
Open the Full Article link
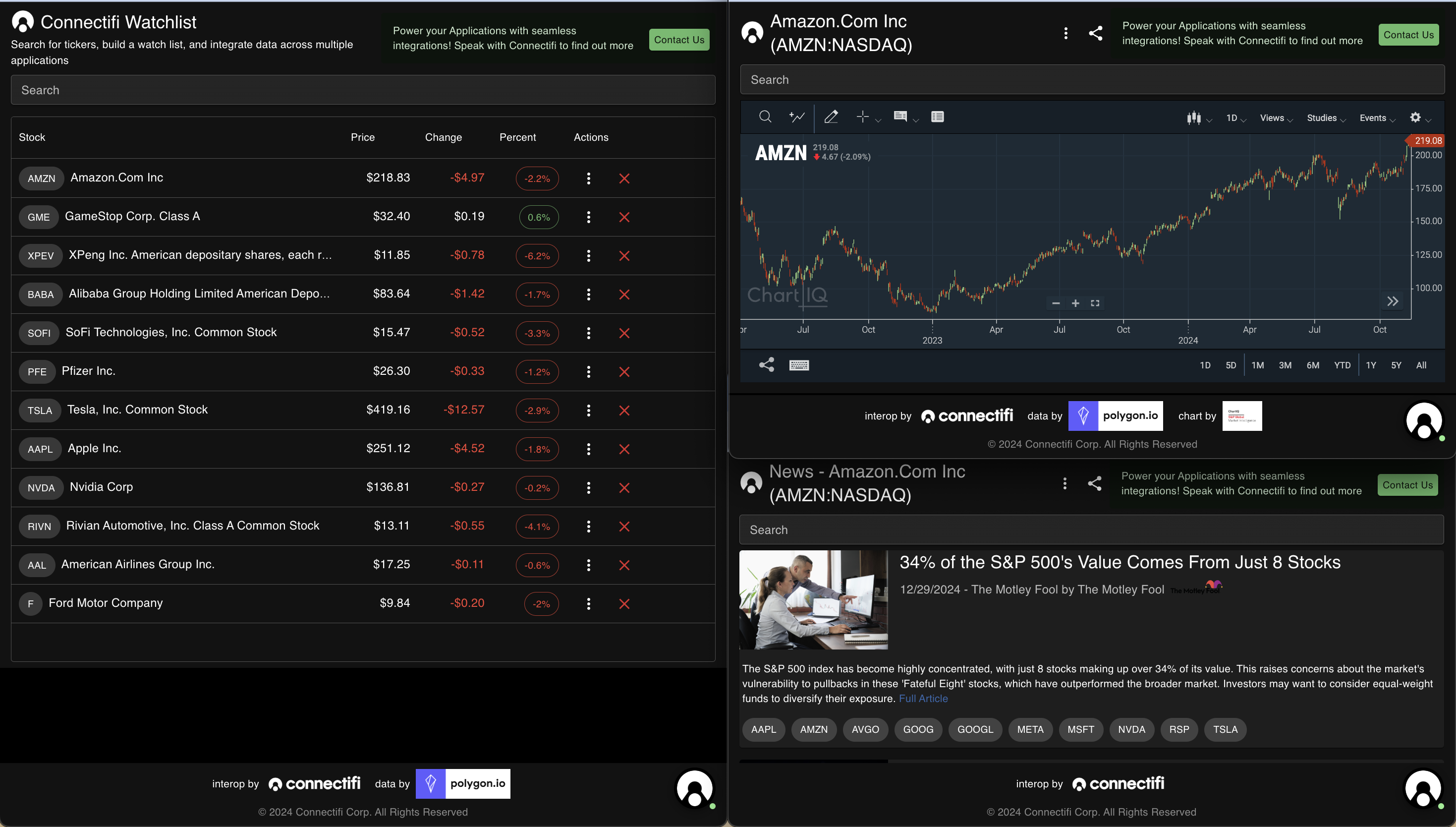(923, 699)
